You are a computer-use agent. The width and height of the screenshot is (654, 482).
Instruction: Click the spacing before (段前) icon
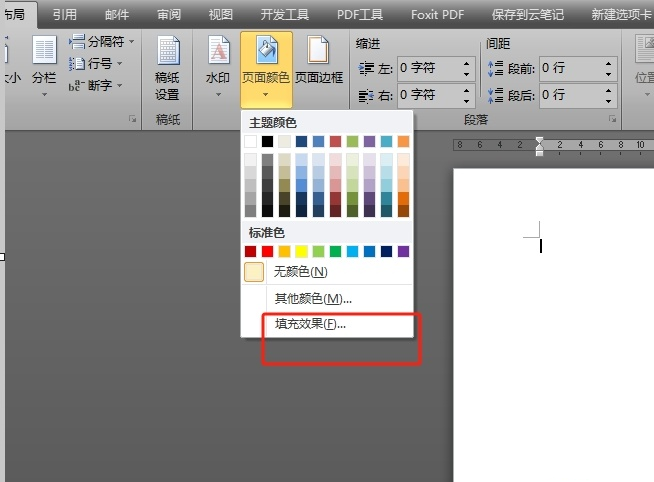(496, 68)
